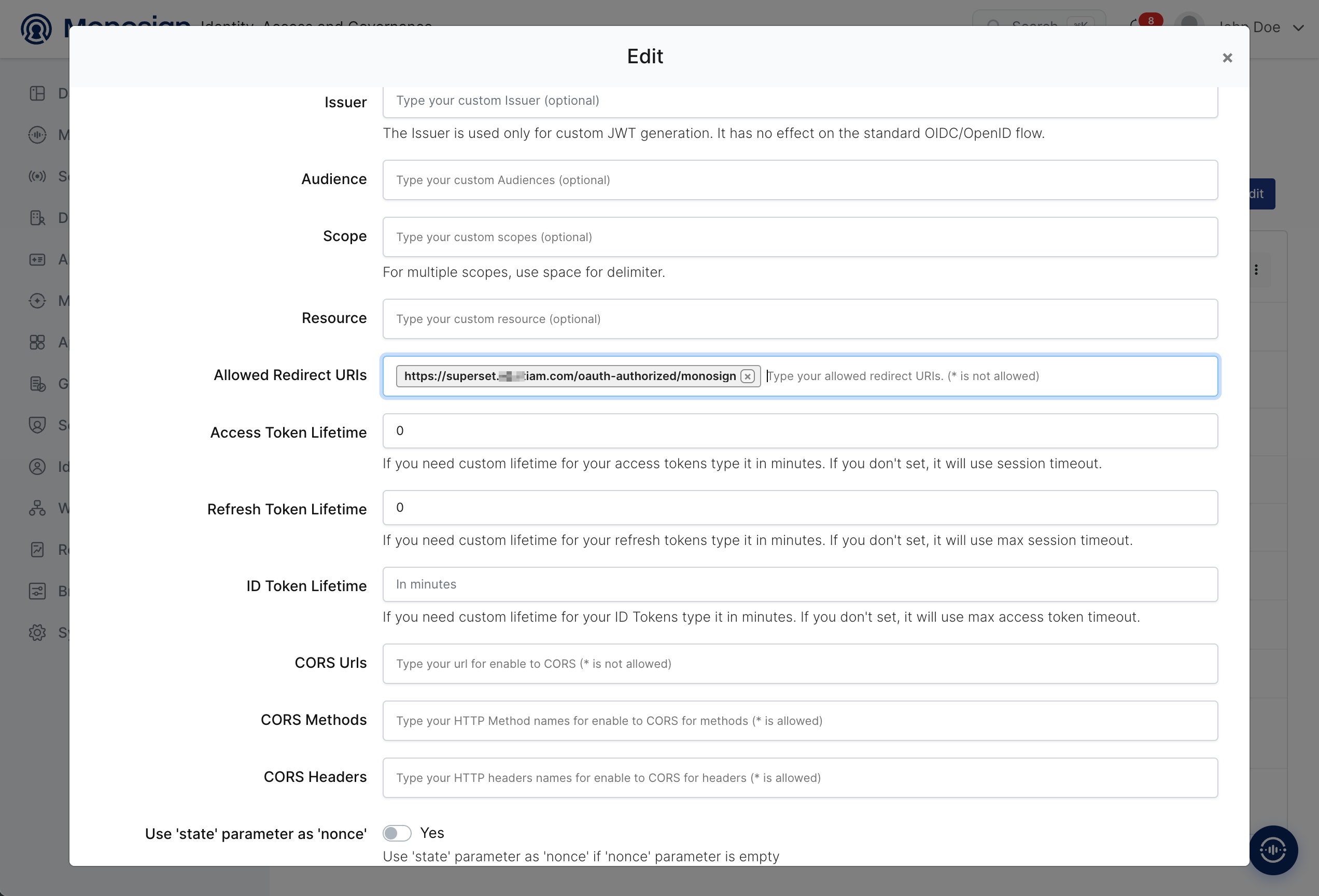Click the sidebar shield-with-person icon
The width and height of the screenshot is (1319, 896).
[x=37, y=425]
